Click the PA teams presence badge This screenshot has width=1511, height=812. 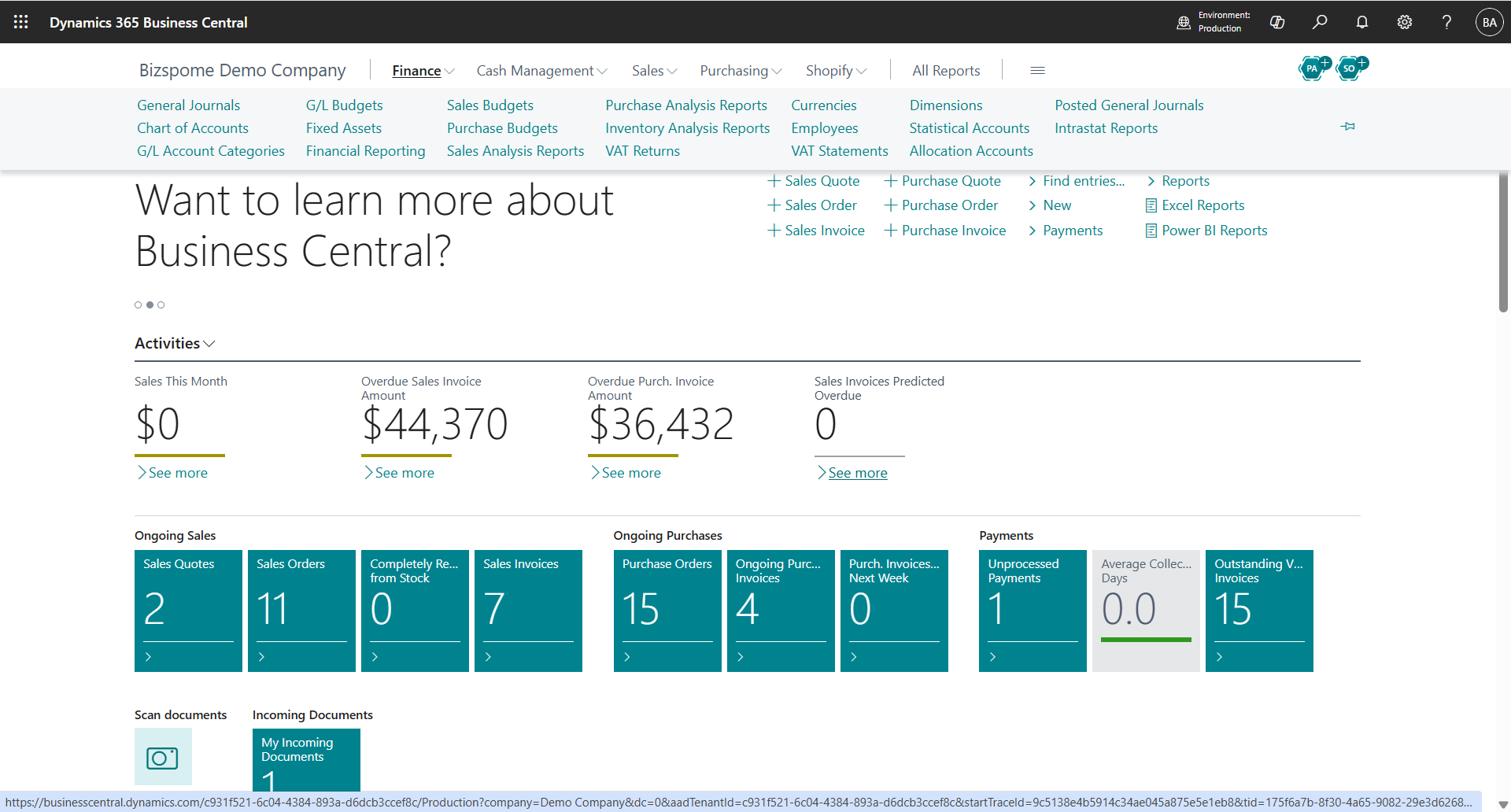pyautogui.click(x=1313, y=68)
